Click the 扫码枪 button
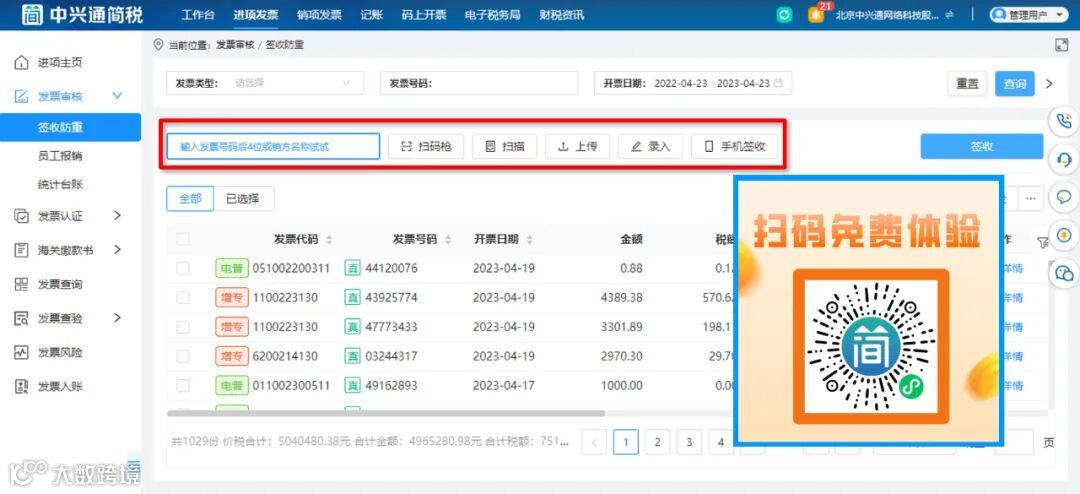This screenshot has width=1080, height=494. click(x=426, y=146)
